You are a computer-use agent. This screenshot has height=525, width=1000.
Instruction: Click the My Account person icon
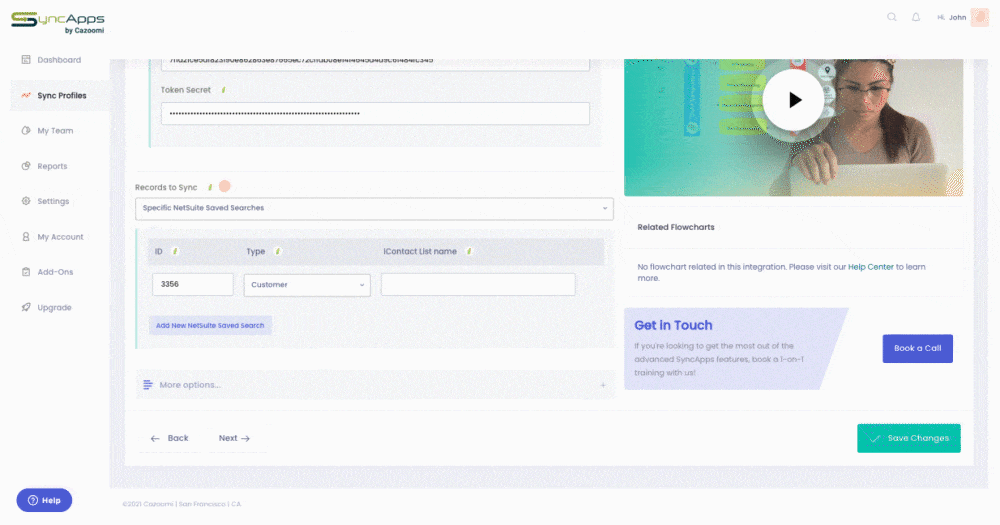pos(26,237)
